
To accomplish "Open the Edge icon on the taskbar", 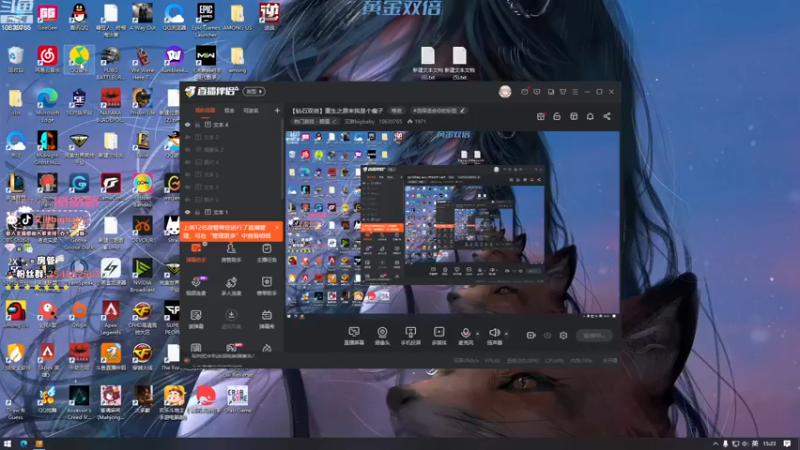I will pos(23,444).
